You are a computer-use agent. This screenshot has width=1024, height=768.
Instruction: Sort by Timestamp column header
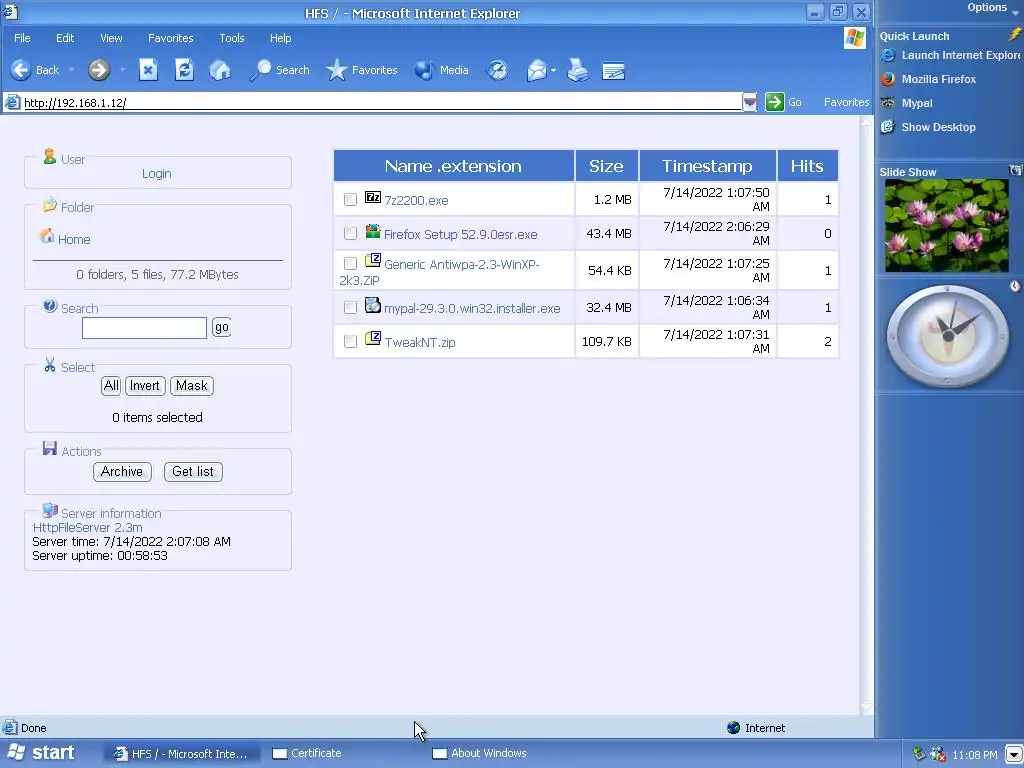pos(707,166)
